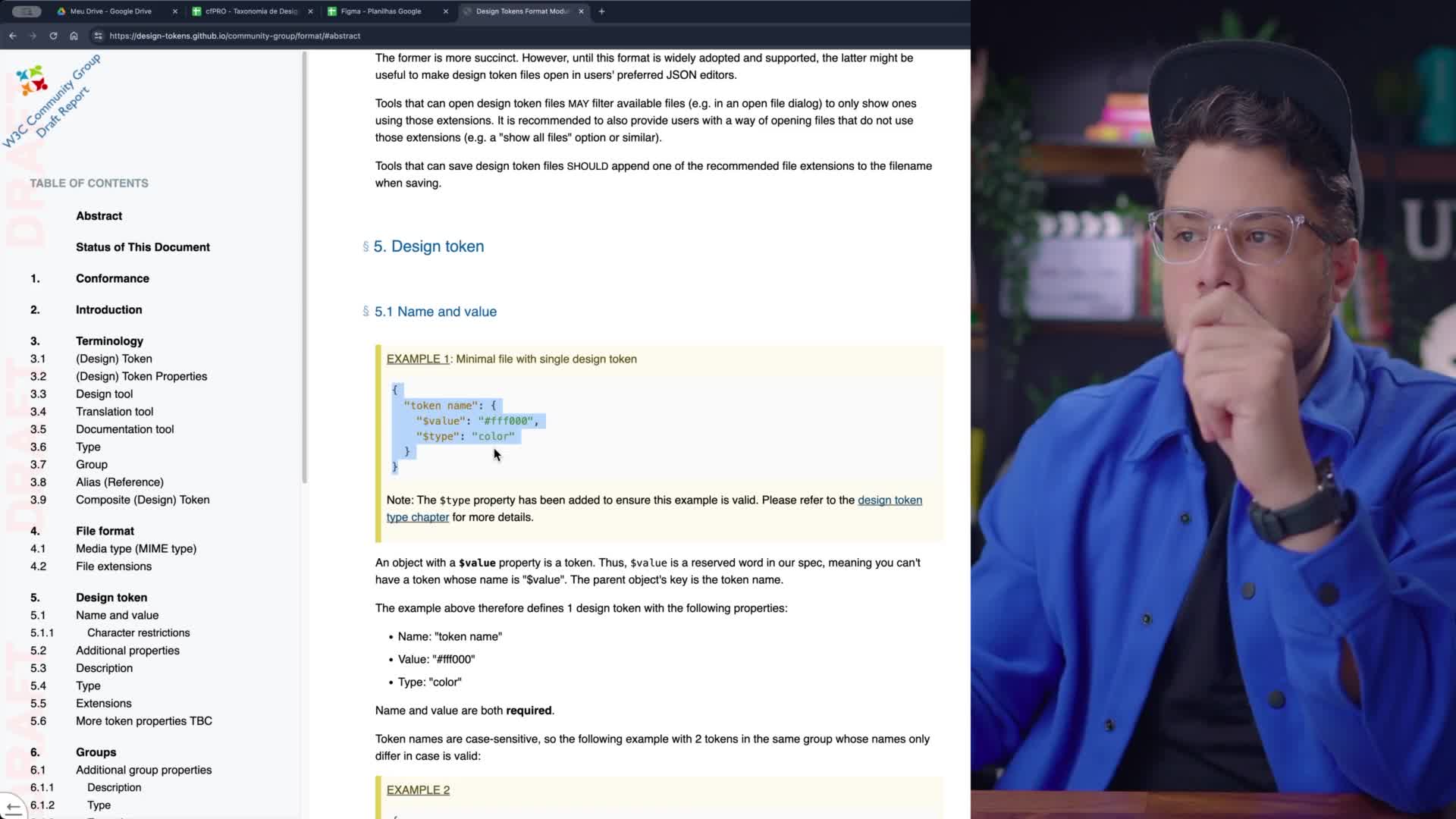Open 5.6 More token properties TBC

144,721
